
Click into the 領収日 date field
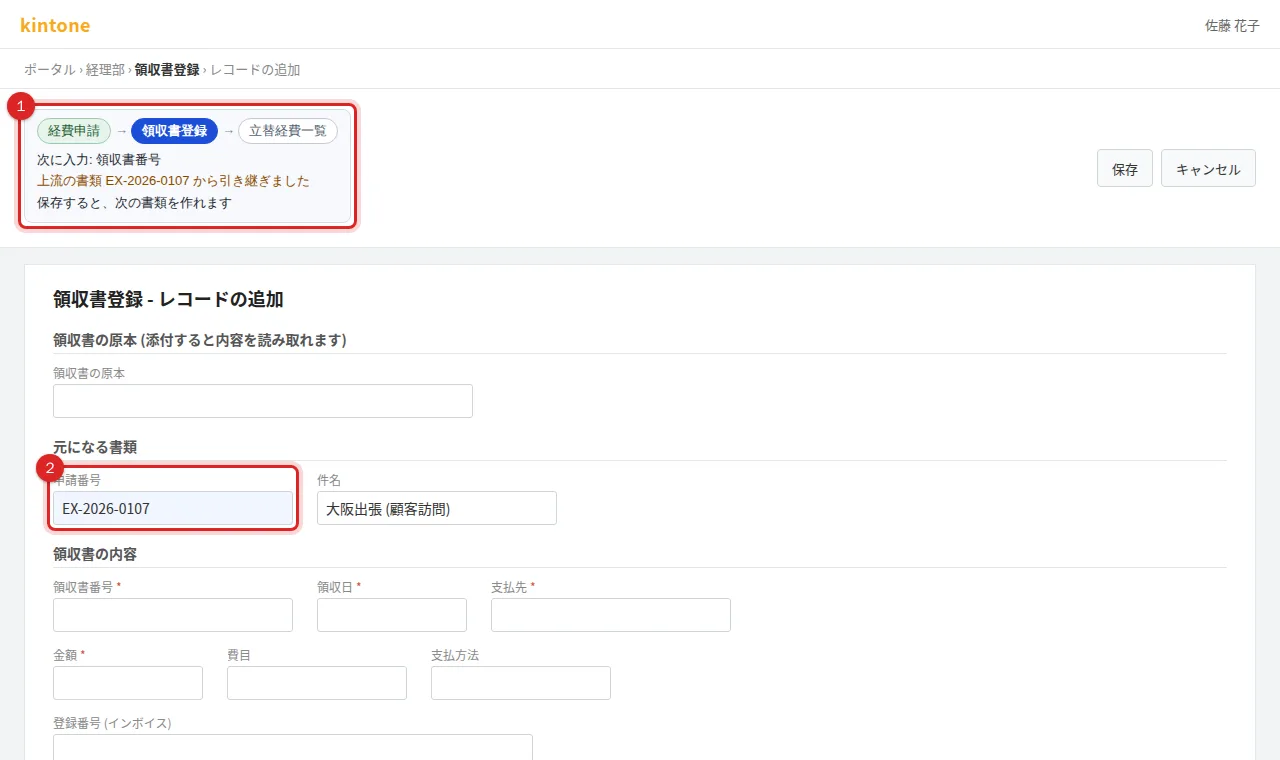click(x=392, y=615)
